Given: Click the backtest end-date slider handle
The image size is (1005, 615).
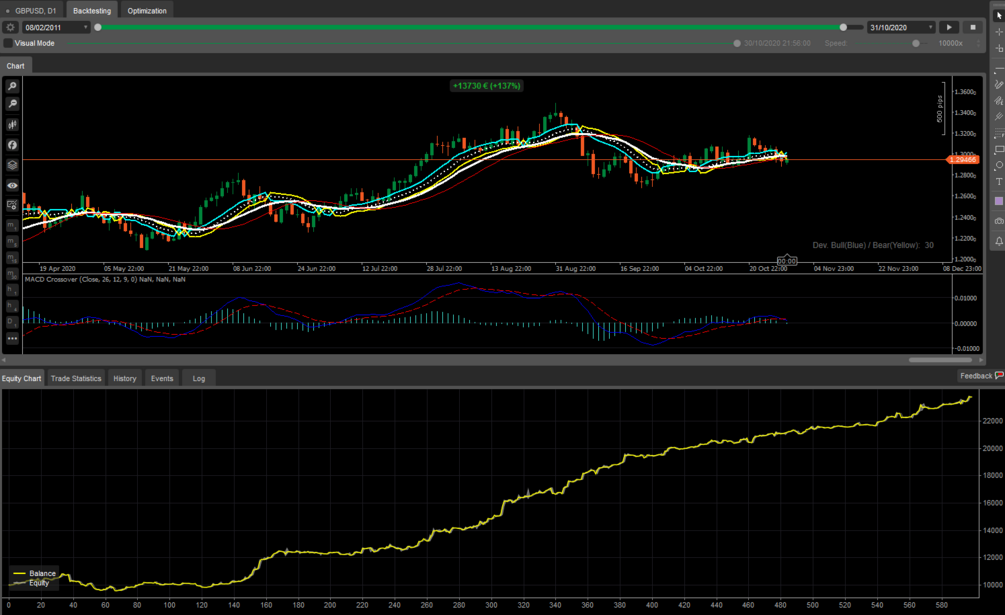Looking at the screenshot, I should pos(843,28).
